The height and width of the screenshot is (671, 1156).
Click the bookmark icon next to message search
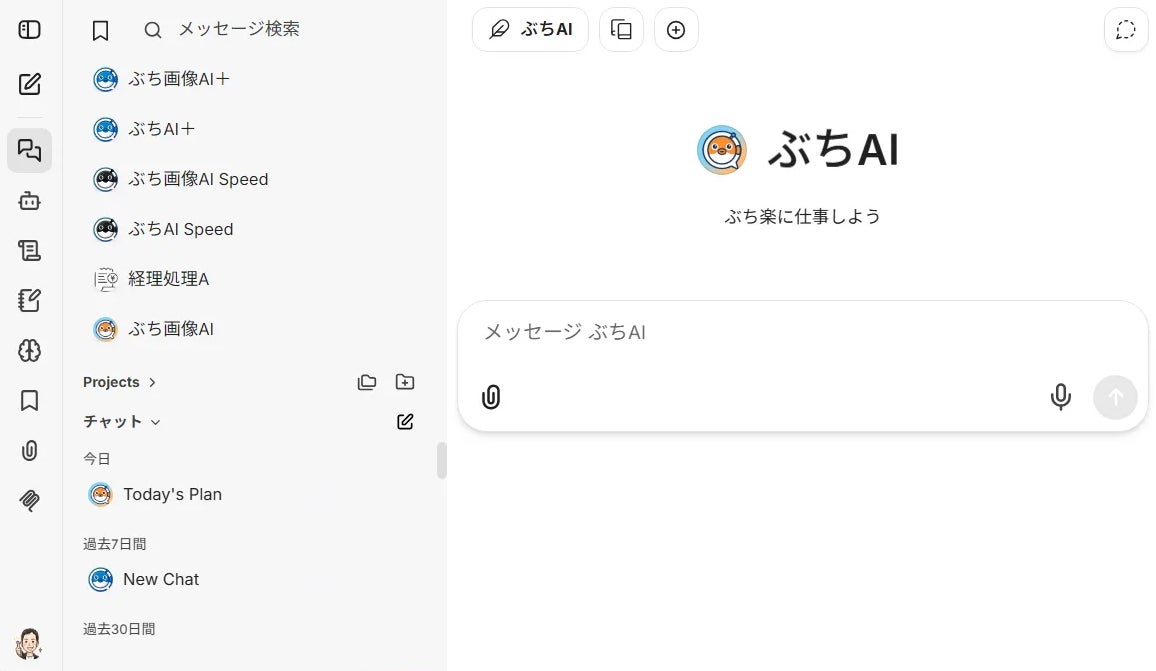point(100,30)
